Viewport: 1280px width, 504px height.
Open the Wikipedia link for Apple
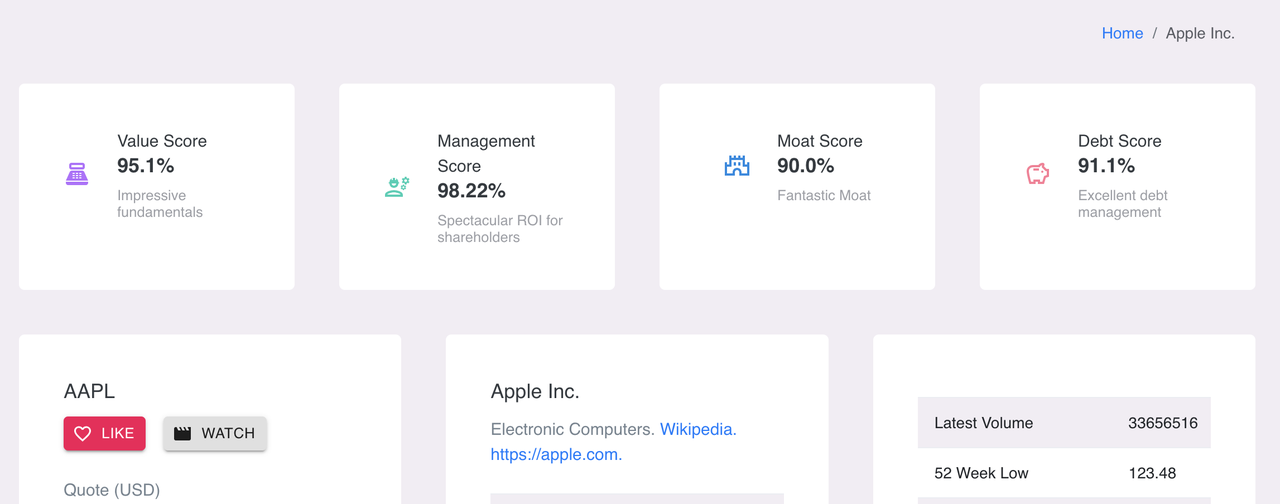(698, 429)
